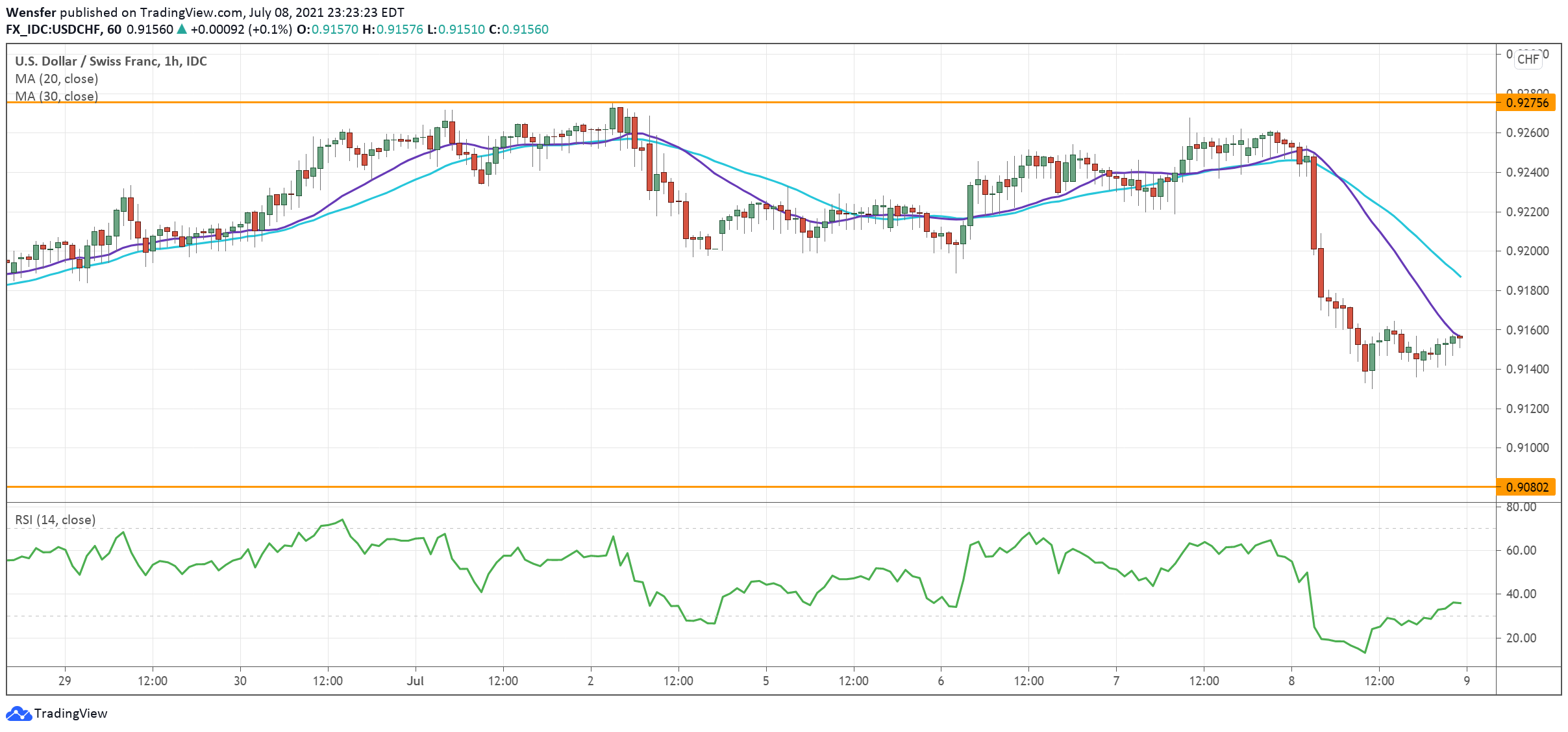Click the upper orange horizontal resistance line
This screenshot has height=732, width=1568.
779,103
